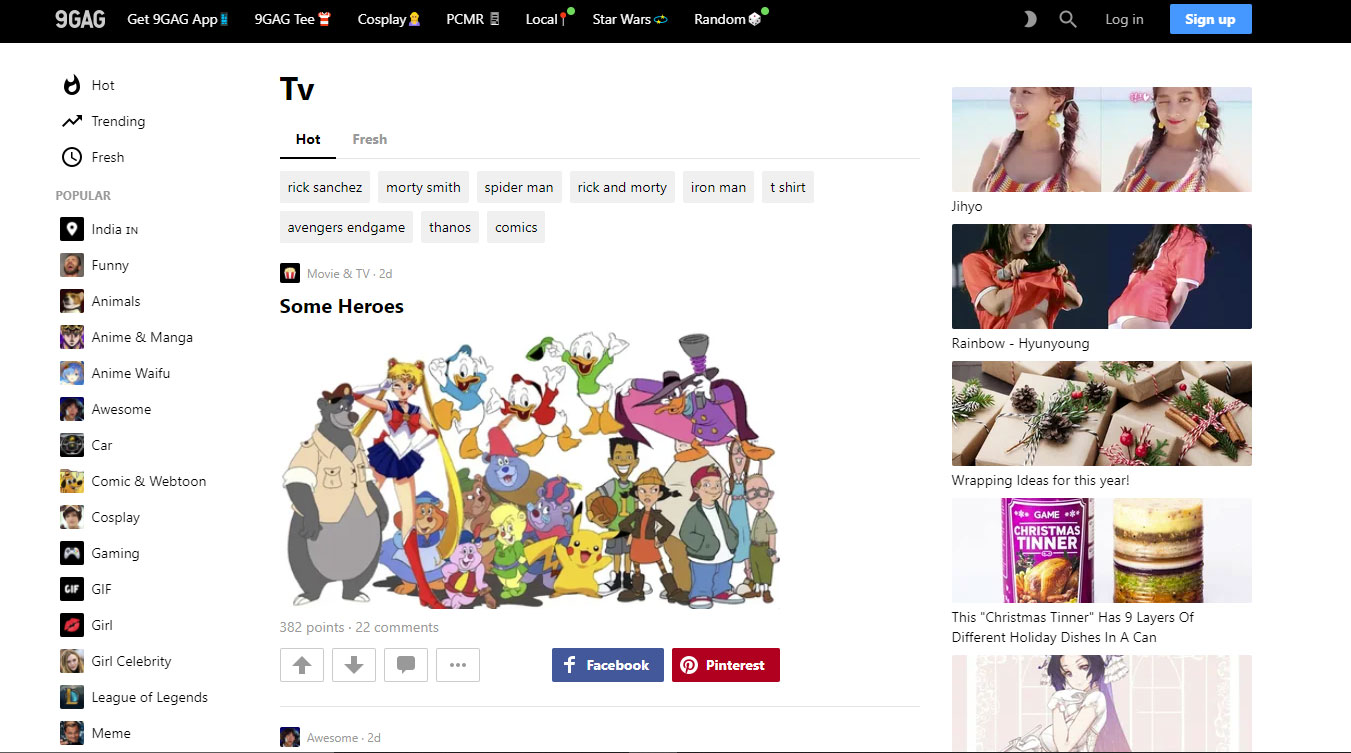Select the thanos tag

[x=450, y=227]
